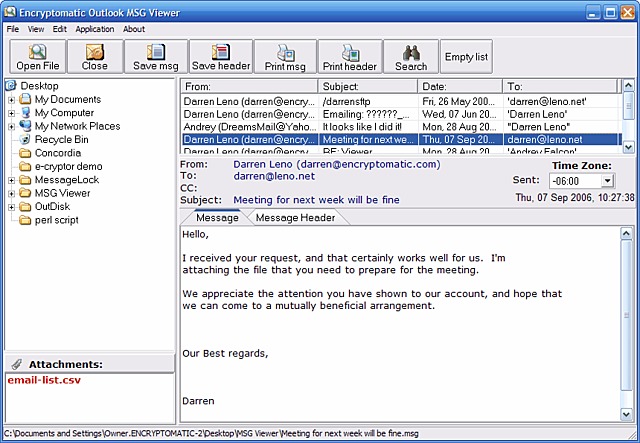
Task: Open the Time Zone -06:00 dropdown
Action: (607, 181)
